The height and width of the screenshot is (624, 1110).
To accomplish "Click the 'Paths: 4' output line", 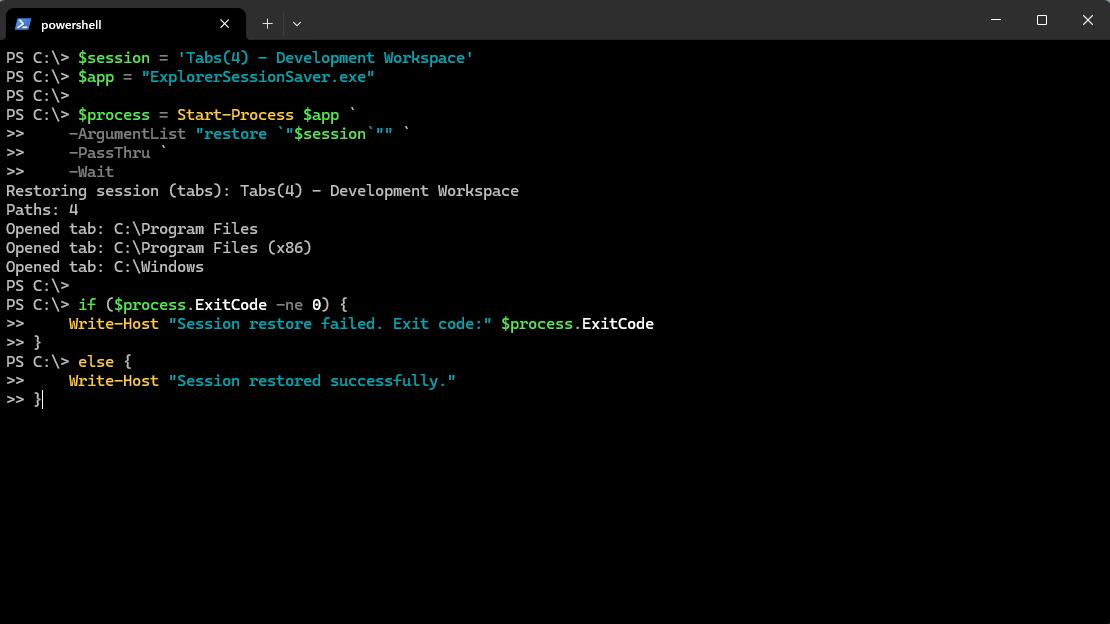I will 42,210.
